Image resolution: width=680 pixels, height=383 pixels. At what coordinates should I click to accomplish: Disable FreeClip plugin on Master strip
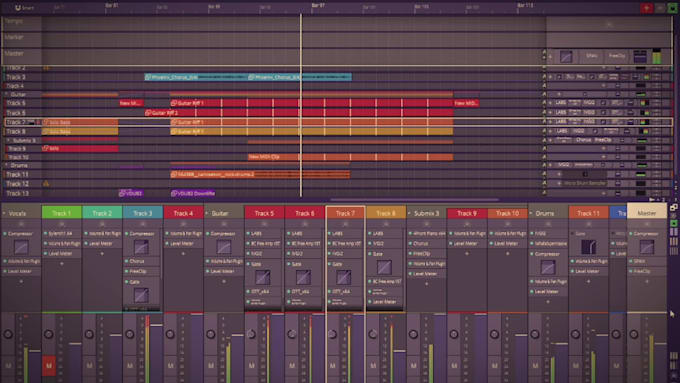(x=631, y=271)
